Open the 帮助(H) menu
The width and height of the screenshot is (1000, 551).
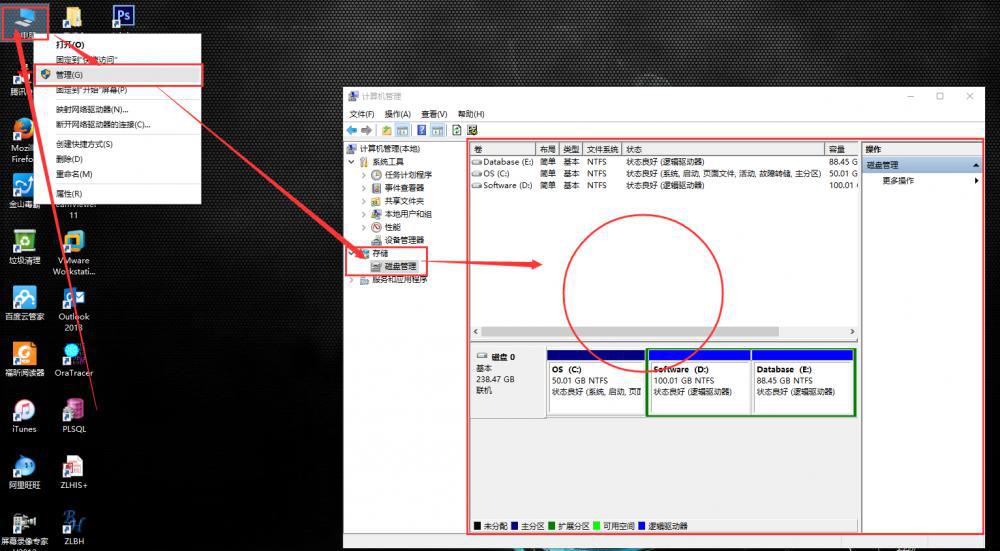coord(471,114)
